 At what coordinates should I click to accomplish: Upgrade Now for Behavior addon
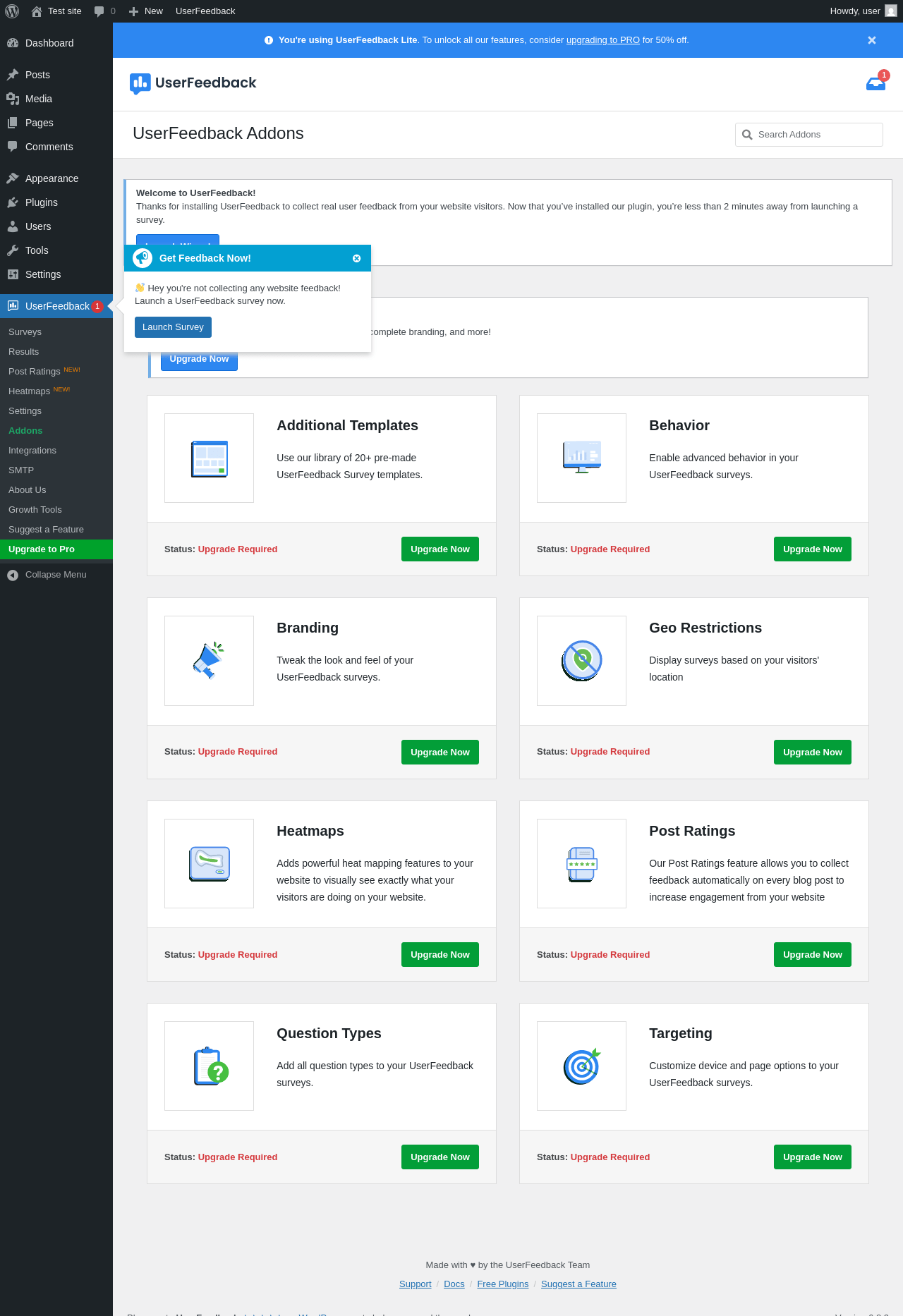tap(813, 549)
